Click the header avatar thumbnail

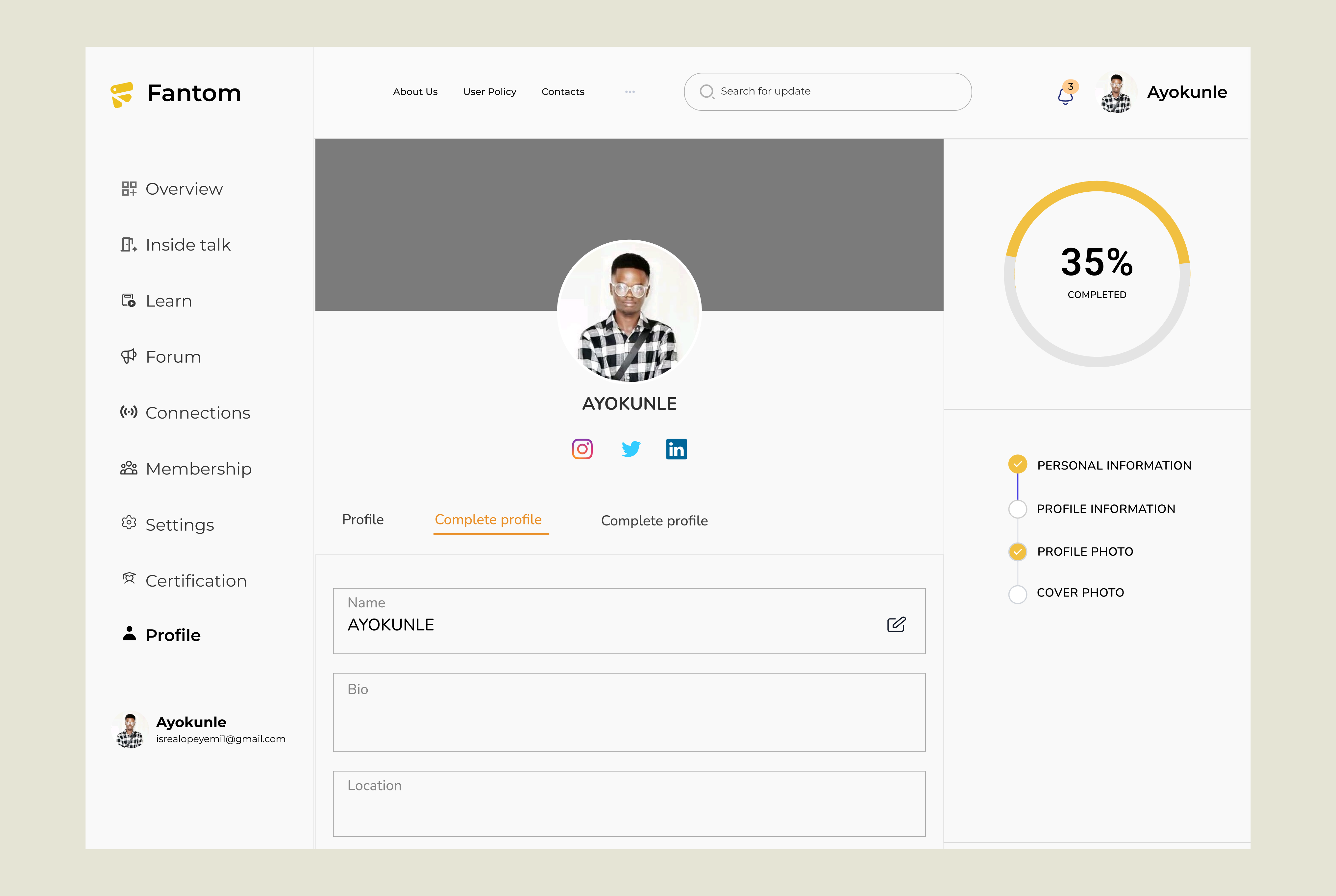click(x=1116, y=92)
